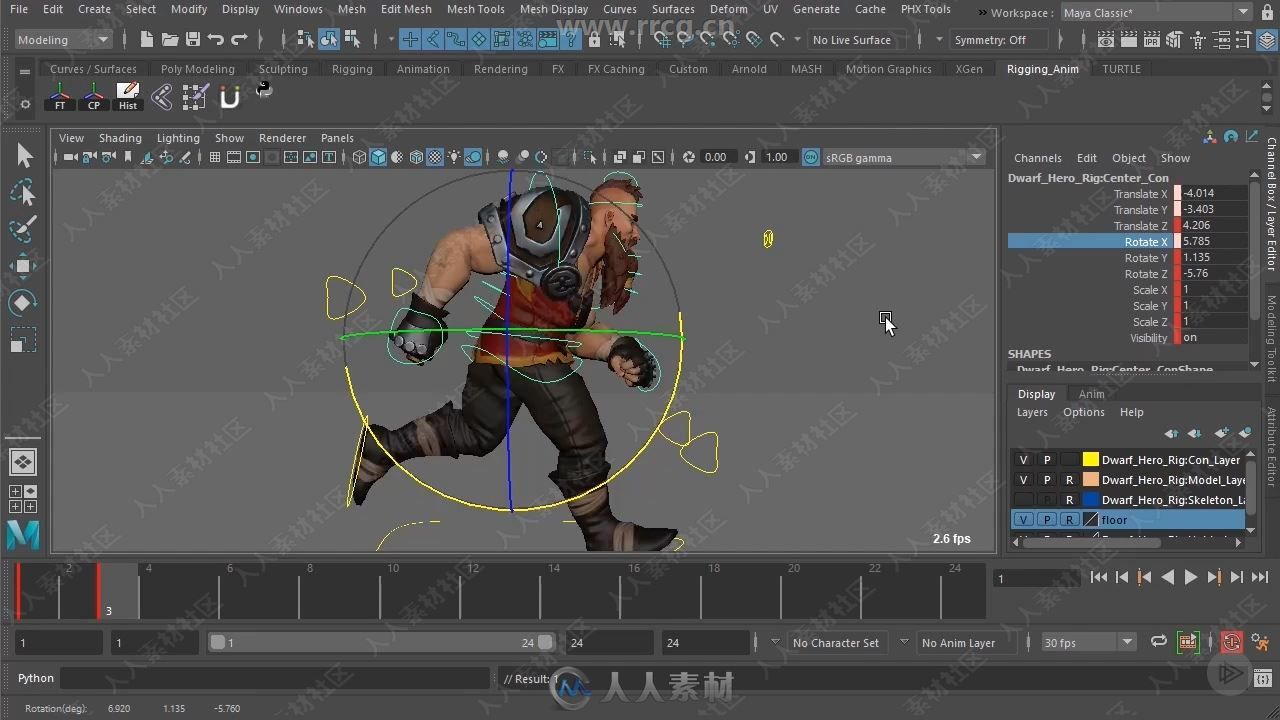Click the FT shelf button

coord(60,97)
